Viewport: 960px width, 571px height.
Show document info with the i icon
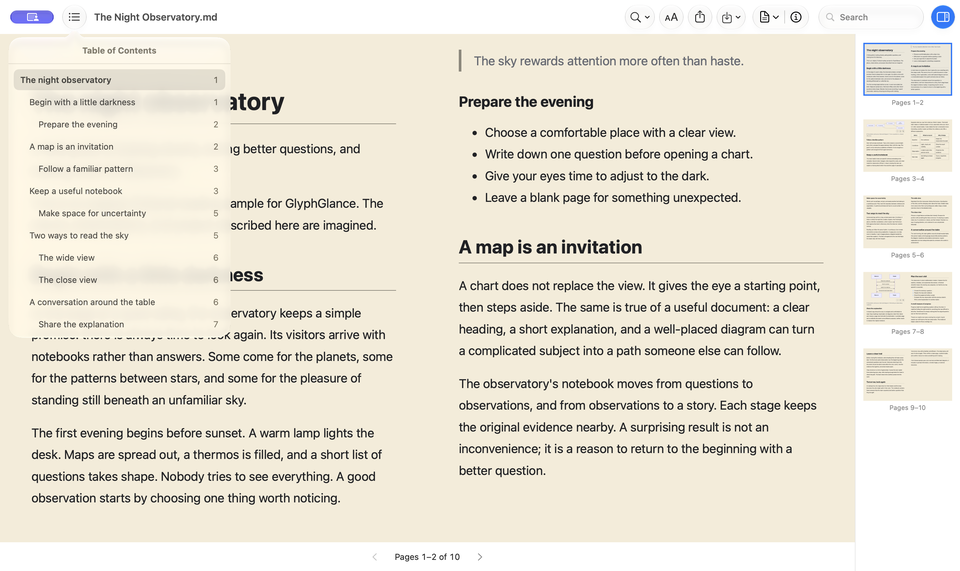click(796, 17)
